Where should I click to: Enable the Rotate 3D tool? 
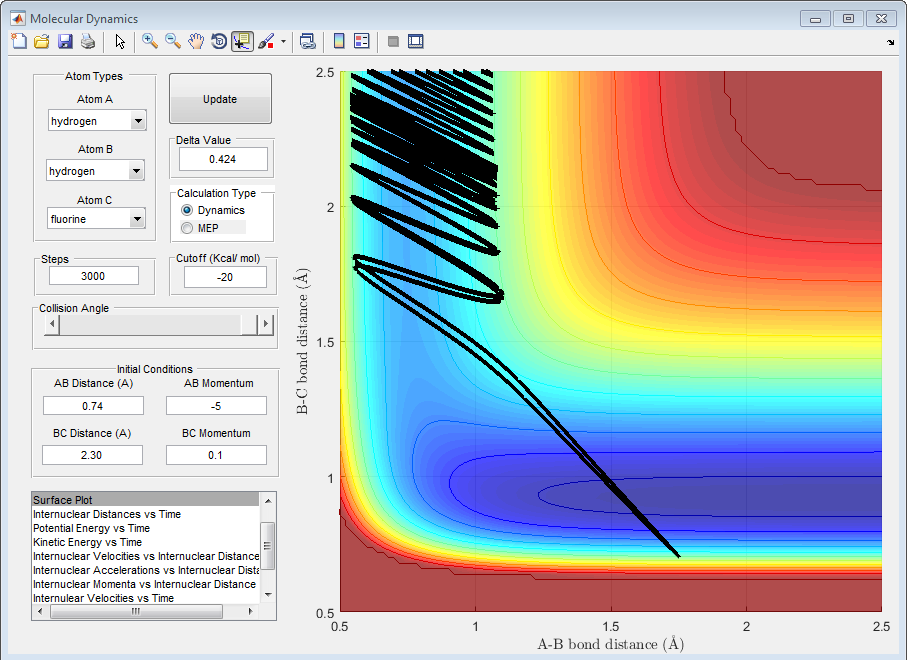coord(219,41)
